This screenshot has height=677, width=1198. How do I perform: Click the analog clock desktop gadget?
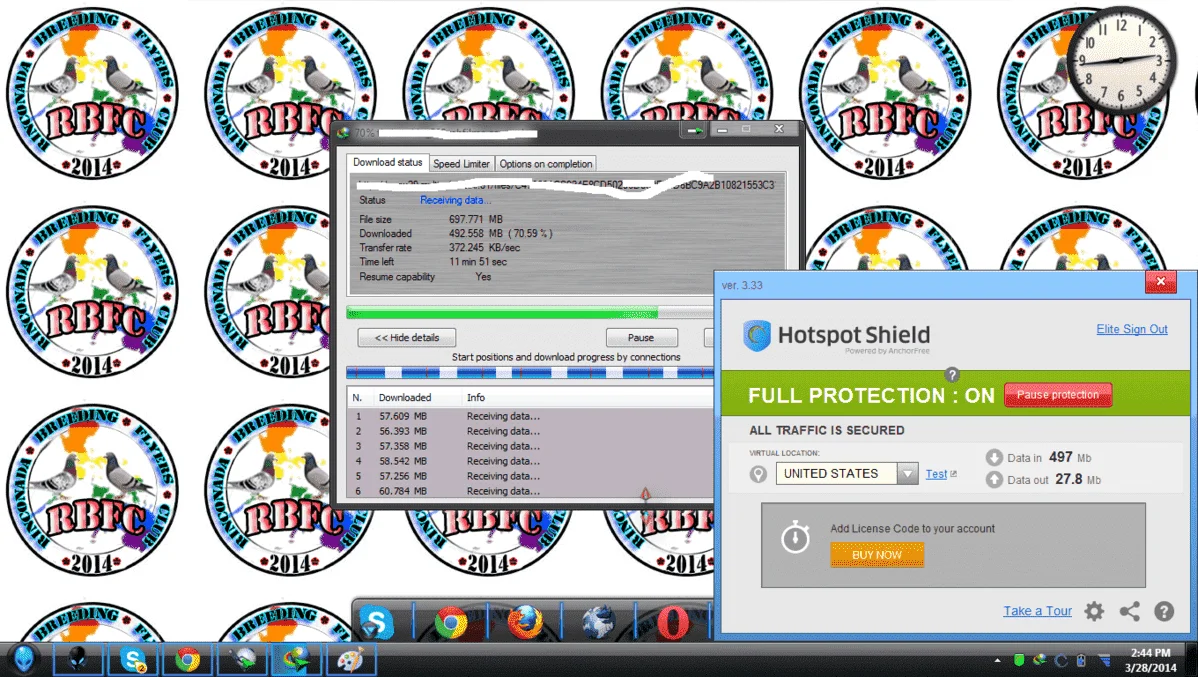[x=1121, y=60]
